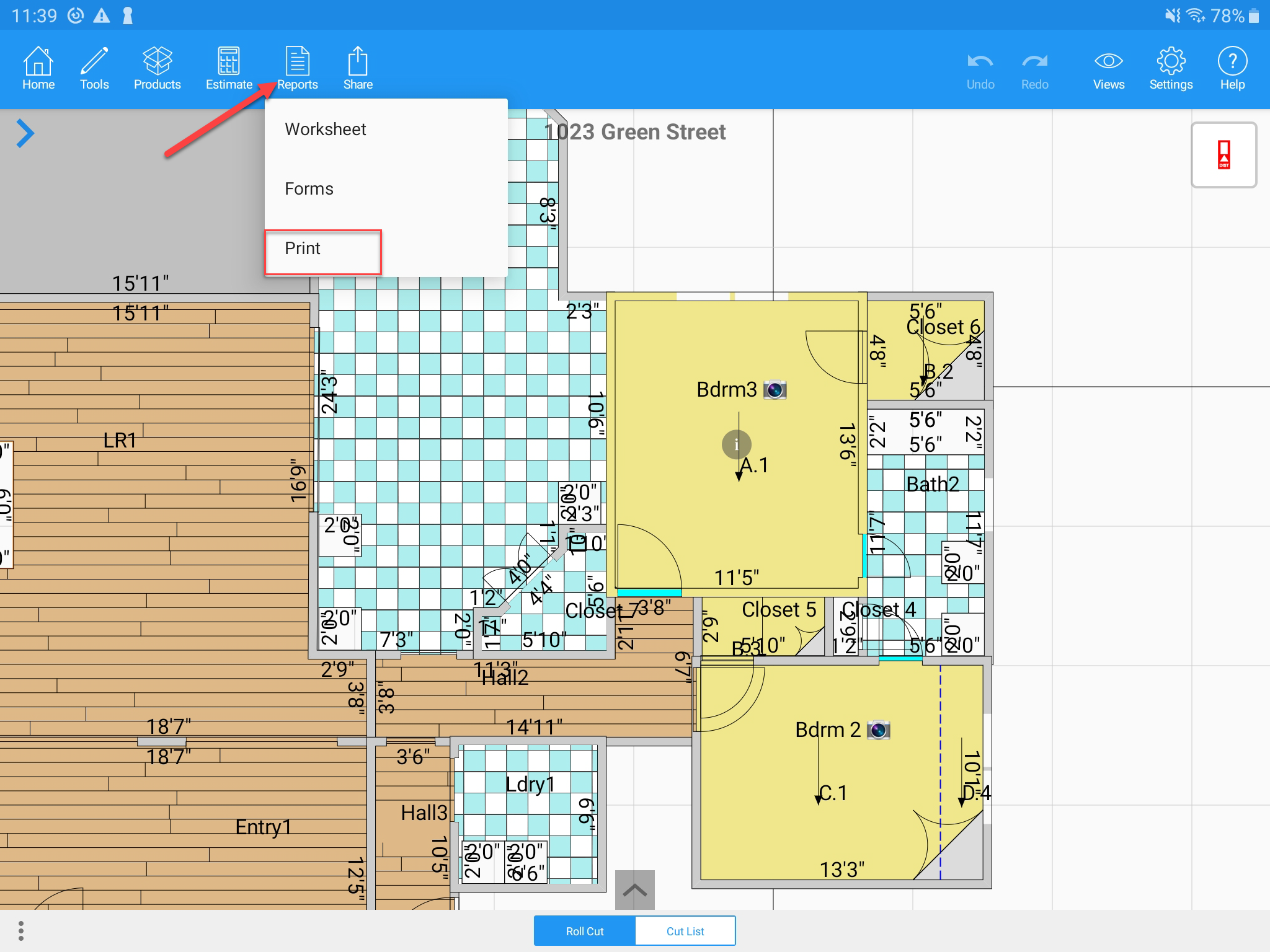Tap the red laser distance meter button
Image resolution: width=1270 pixels, height=952 pixels.
coord(1223,155)
